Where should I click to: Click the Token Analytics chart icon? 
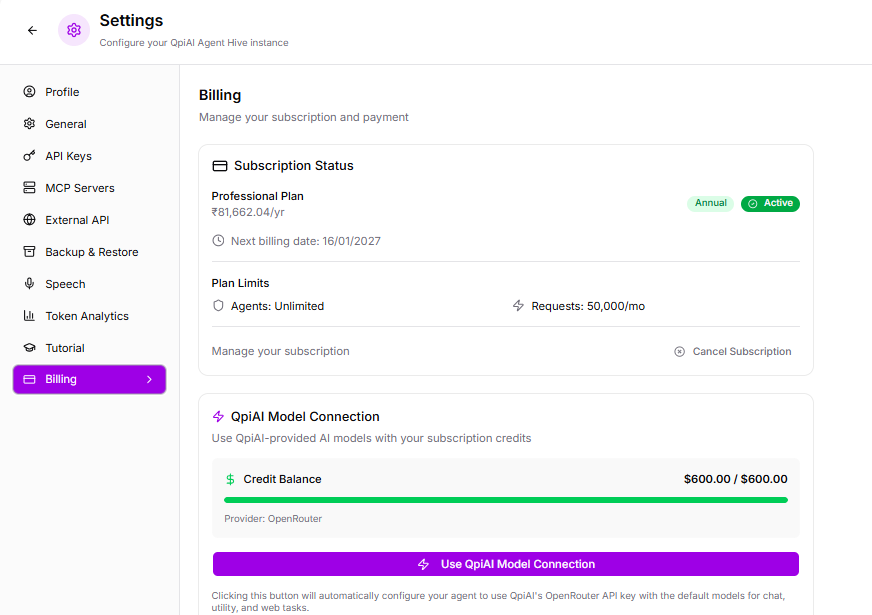29,316
